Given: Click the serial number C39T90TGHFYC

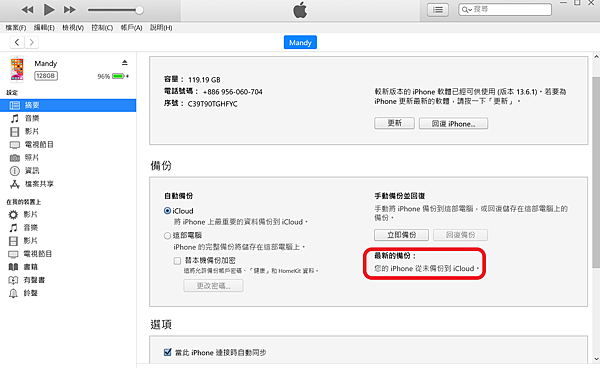Looking at the screenshot, I should click(212, 104).
